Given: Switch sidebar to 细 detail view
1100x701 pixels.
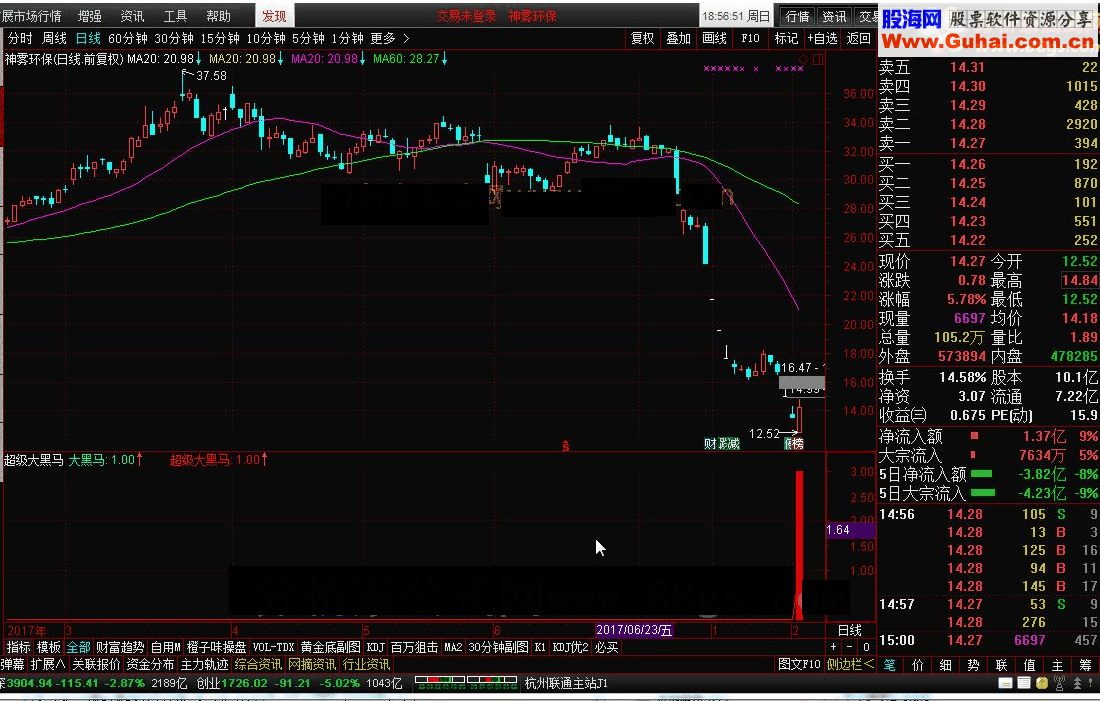Looking at the screenshot, I should click(946, 665).
